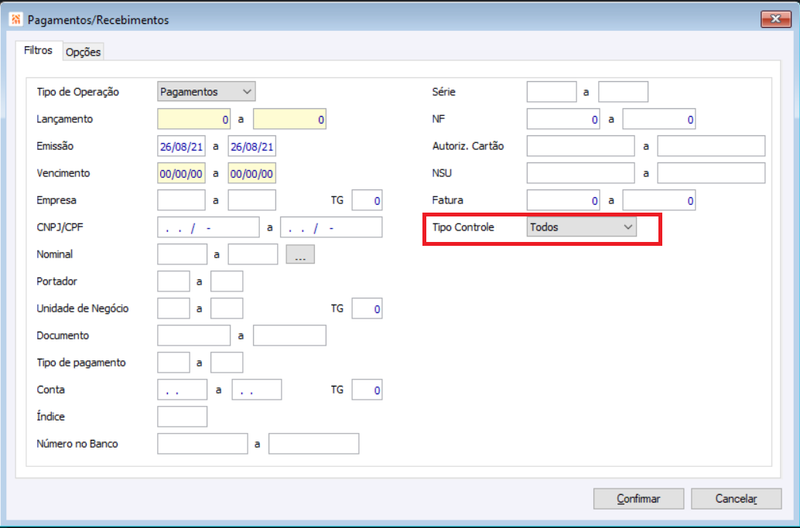Switch to the Opções tab
This screenshot has width=800, height=528.
tap(83, 52)
